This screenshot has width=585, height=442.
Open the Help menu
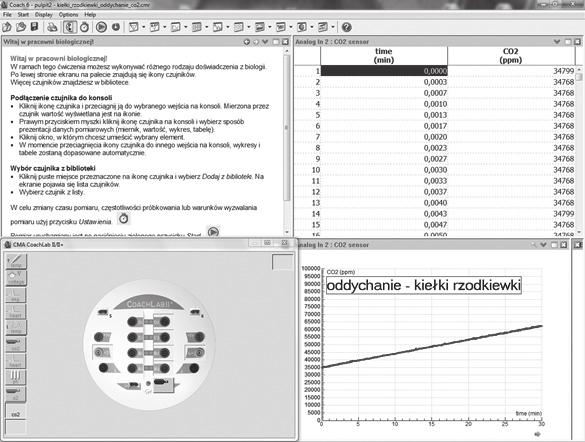pyautogui.click(x=90, y=15)
